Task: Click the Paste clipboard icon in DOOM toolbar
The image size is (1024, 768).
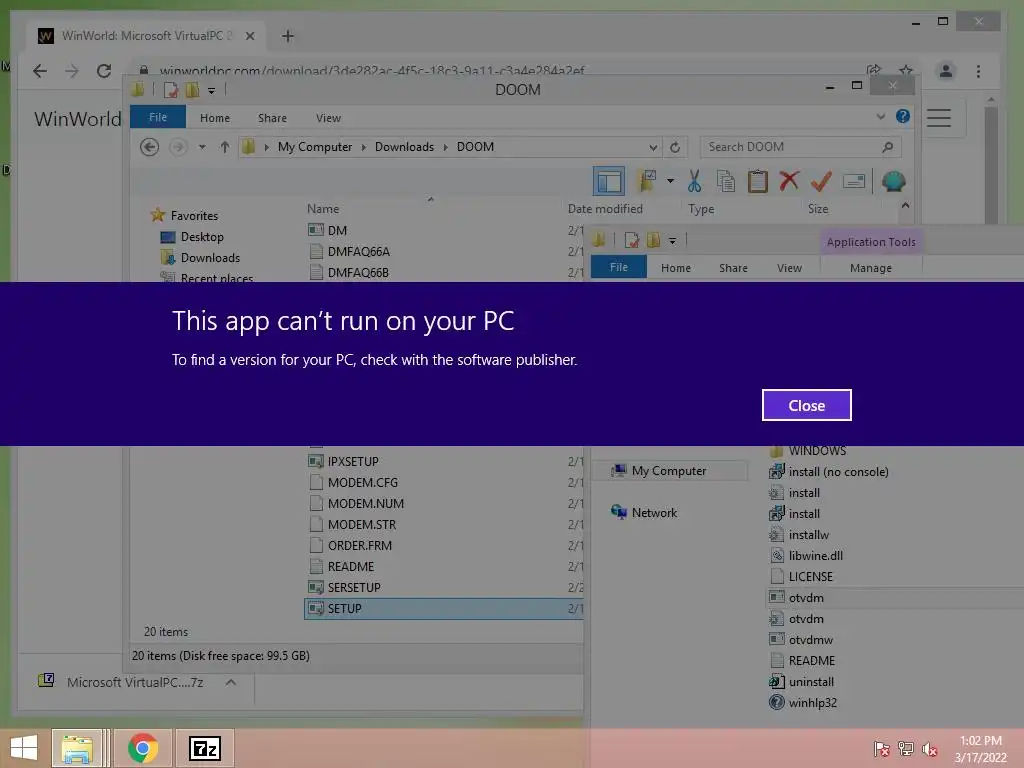Action: click(757, 181)
